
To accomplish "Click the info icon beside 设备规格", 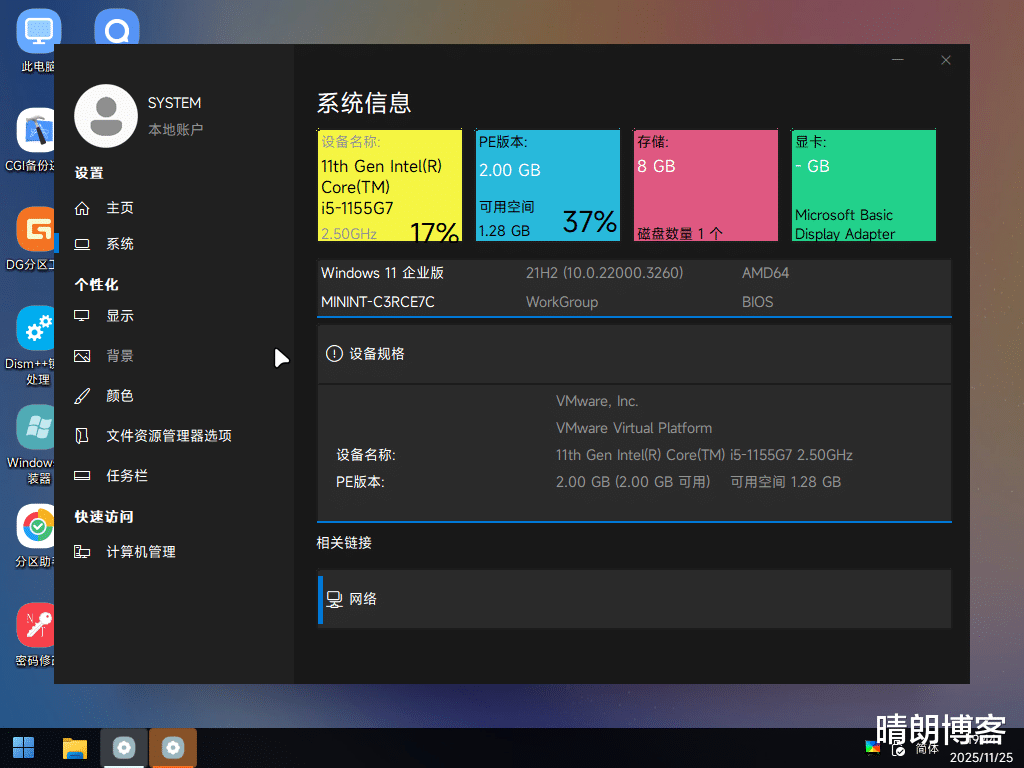I will tap(334, 353).
